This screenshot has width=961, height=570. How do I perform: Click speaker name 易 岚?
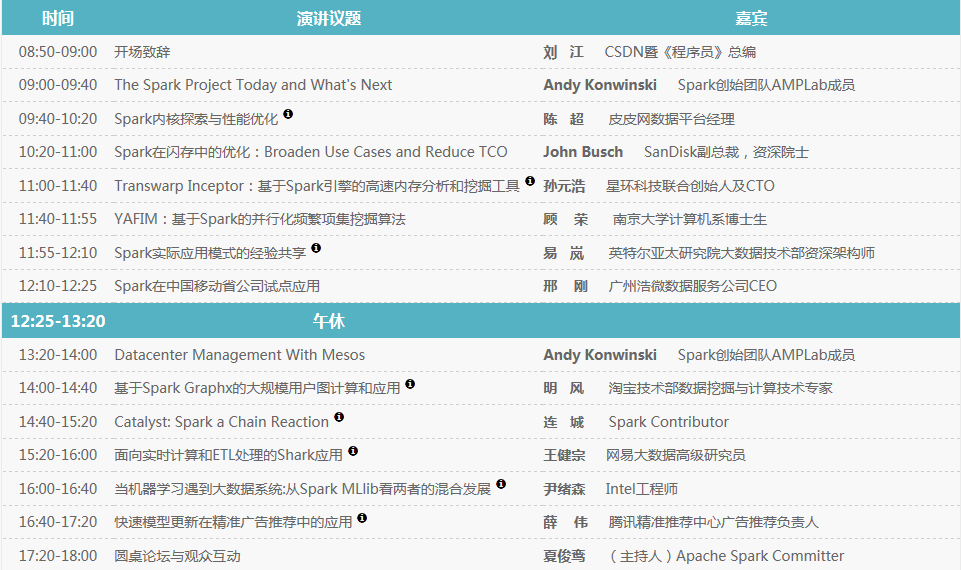point(563,253)
